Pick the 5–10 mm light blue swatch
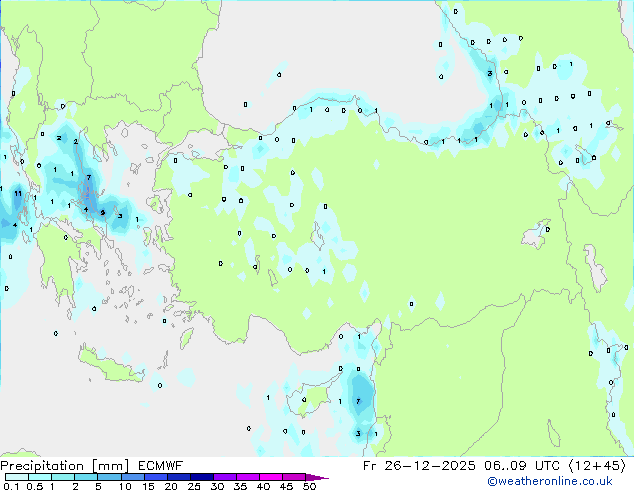Image resolution: width=634 pixels, height=490 pixels. [x=109, y=477]
